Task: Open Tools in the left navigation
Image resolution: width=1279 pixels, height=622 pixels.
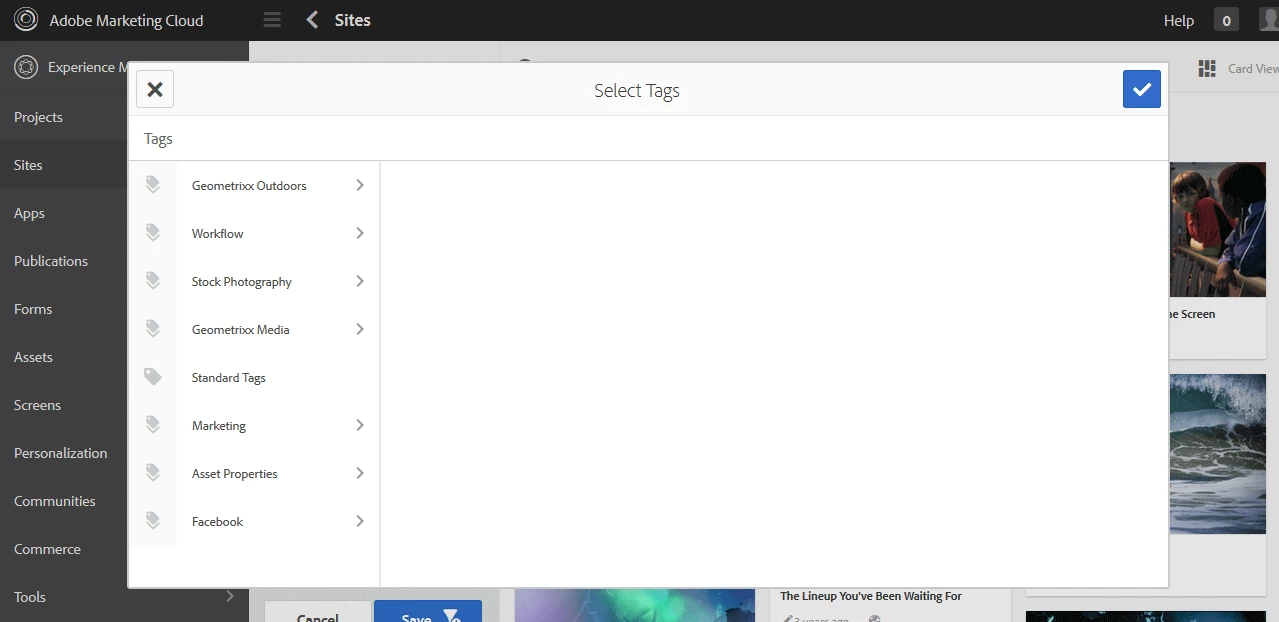Action: 30,597
